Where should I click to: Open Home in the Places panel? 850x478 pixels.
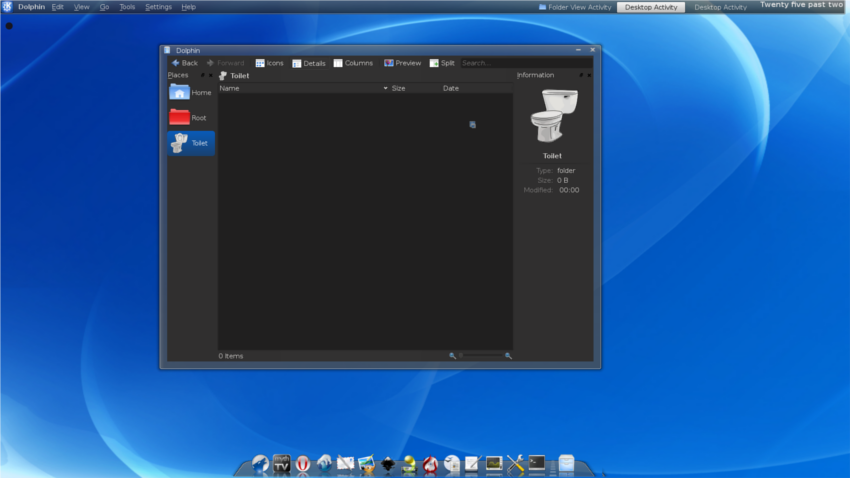click(x=190, y=93)
